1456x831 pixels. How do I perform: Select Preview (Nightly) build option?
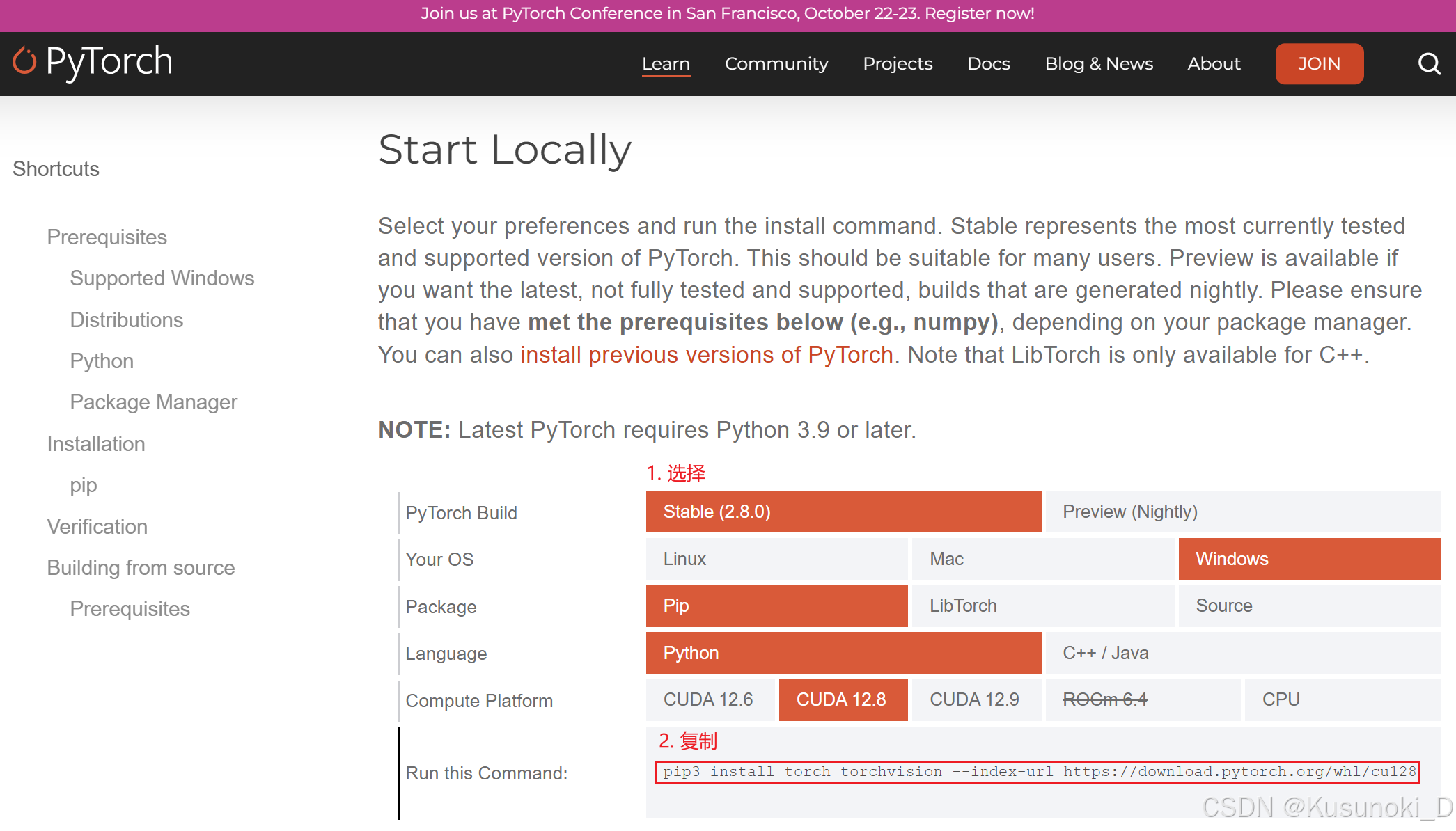(x=1243, y=512)
